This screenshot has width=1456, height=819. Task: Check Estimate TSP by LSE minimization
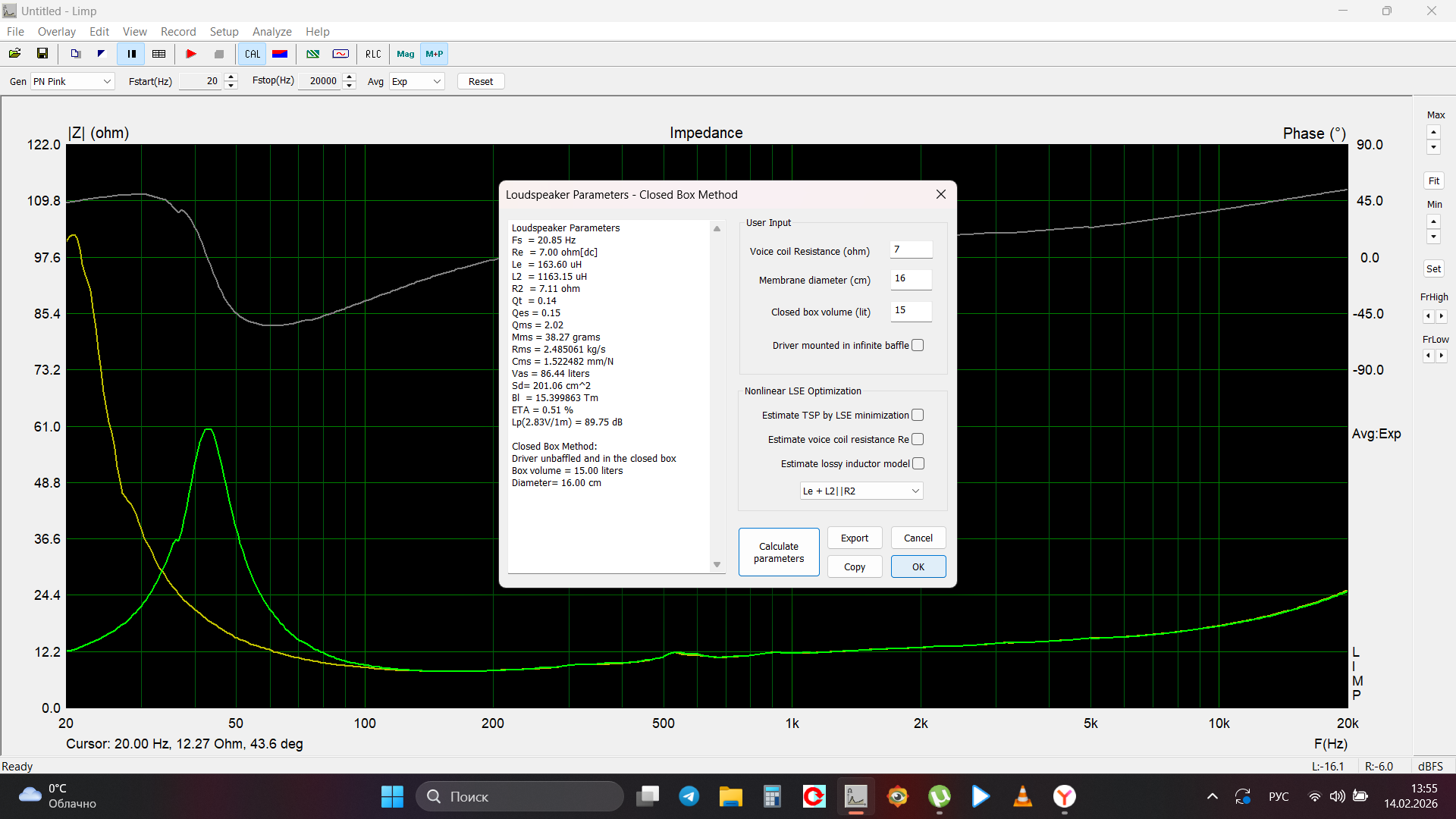tap(918, 416)
